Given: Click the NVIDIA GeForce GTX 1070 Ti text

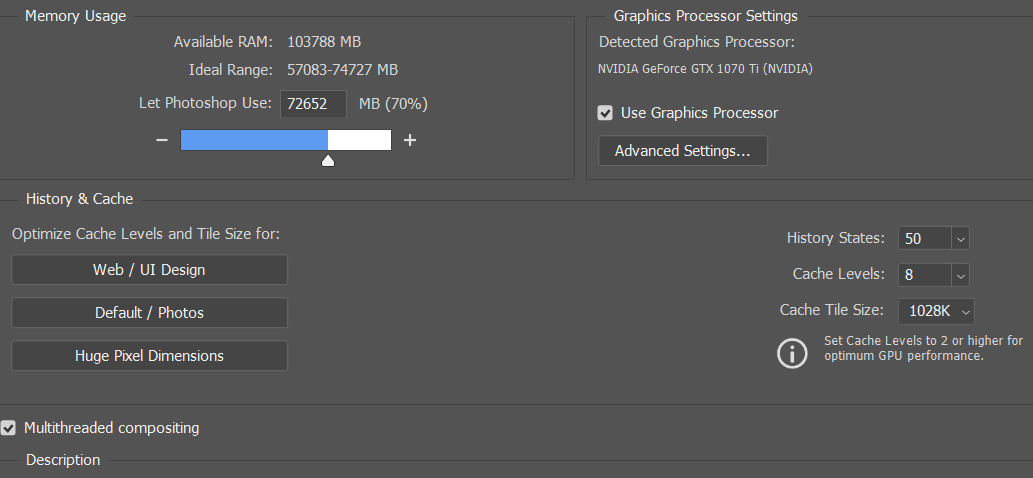Looking at the screenshot, I should (x=705, y=70).
